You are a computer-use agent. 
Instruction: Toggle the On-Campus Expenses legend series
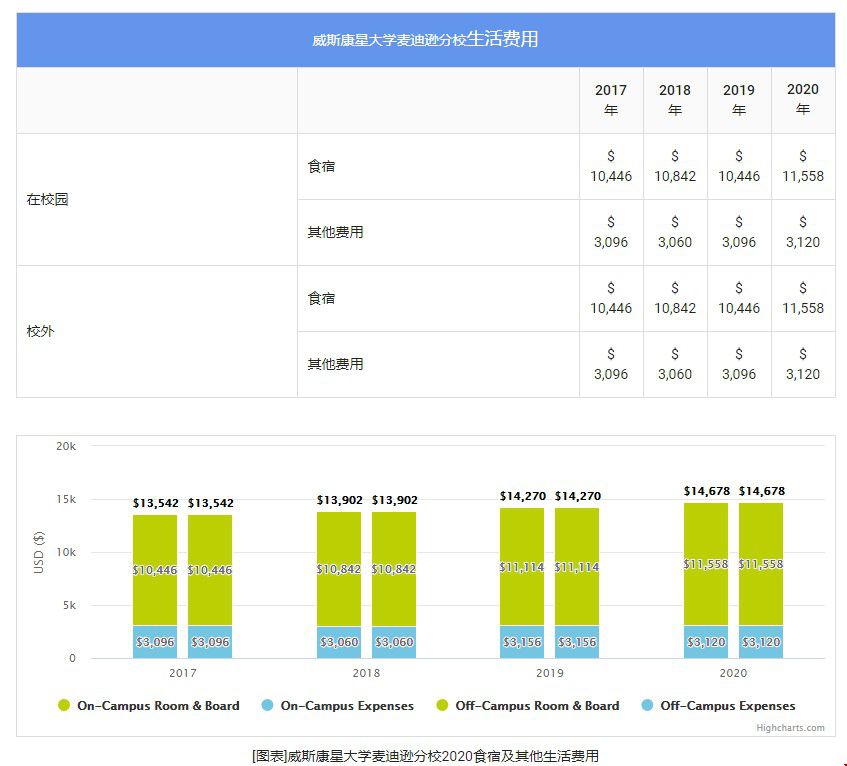click(346, 706)
